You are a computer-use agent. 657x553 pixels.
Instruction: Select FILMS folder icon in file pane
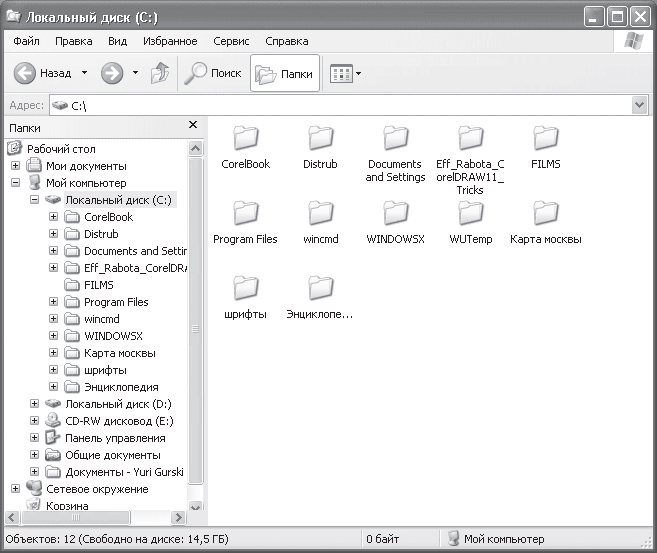(x=546, y=138)
